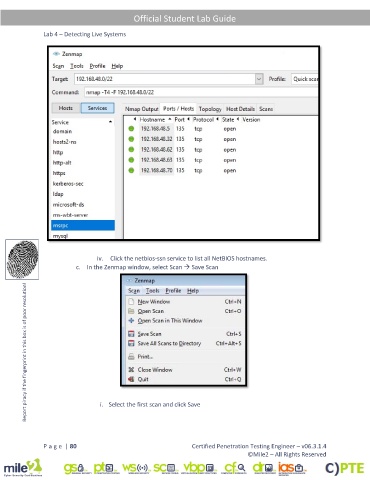The width and height of the screenshot is (370, 480).
Task: Click the C)PTE logo in the footer
Action: 344,468
